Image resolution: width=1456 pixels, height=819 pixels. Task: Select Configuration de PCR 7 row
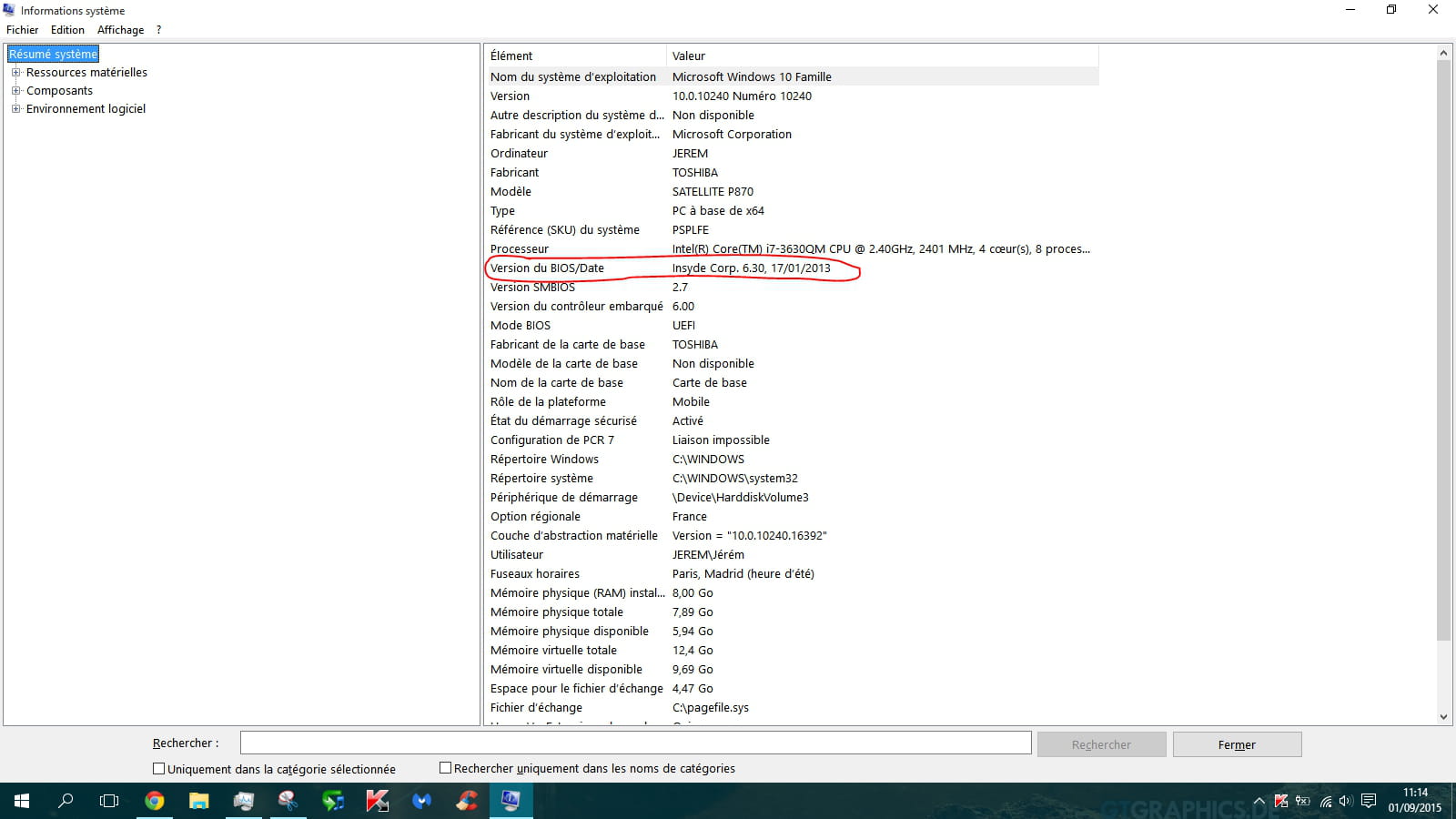tap(792, 440)
